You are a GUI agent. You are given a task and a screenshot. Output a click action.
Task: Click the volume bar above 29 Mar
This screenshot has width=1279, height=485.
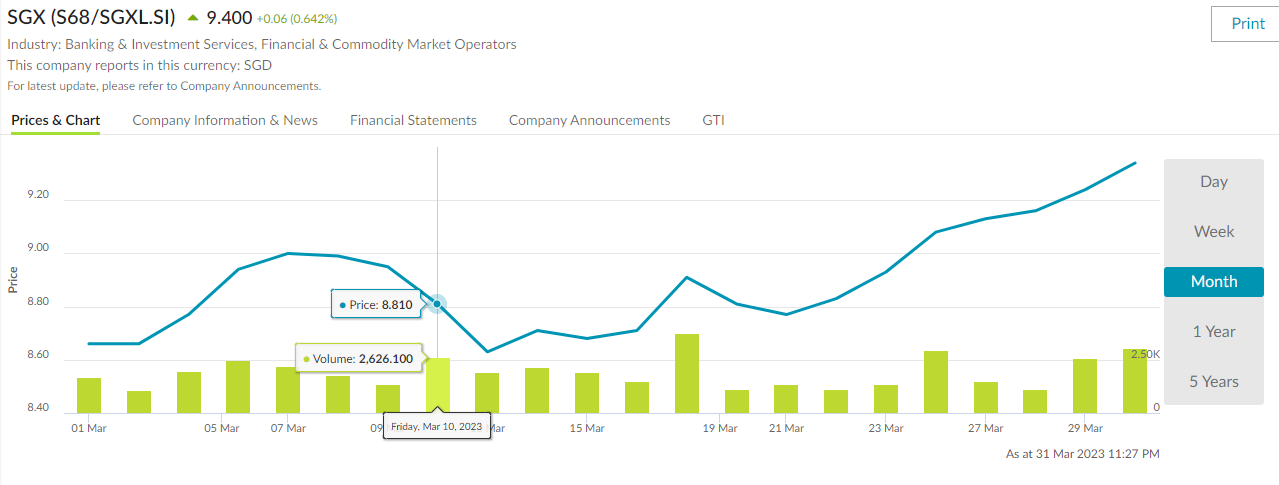click(1085, 386)
